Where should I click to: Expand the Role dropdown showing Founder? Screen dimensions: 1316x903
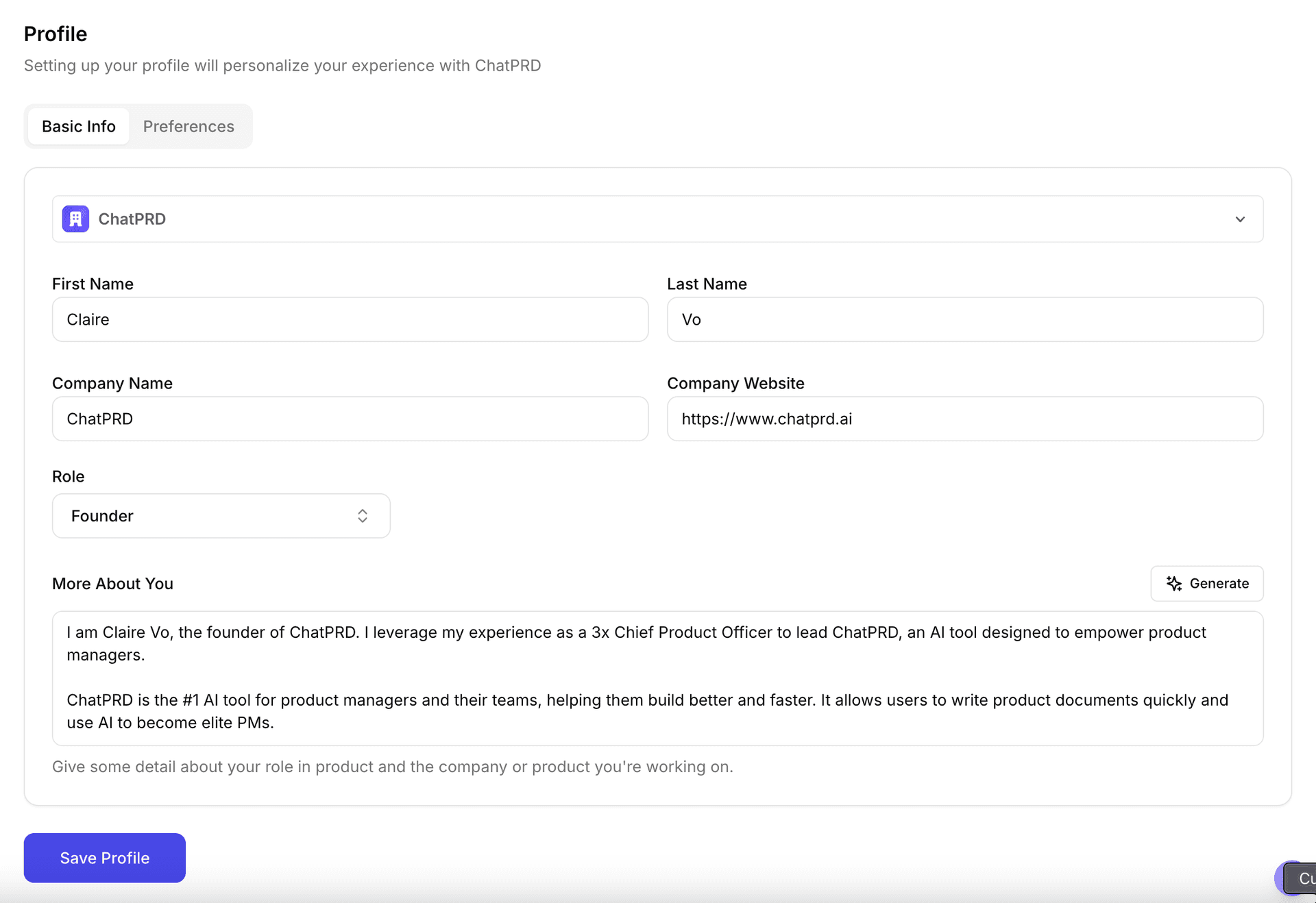coord(221,516)
